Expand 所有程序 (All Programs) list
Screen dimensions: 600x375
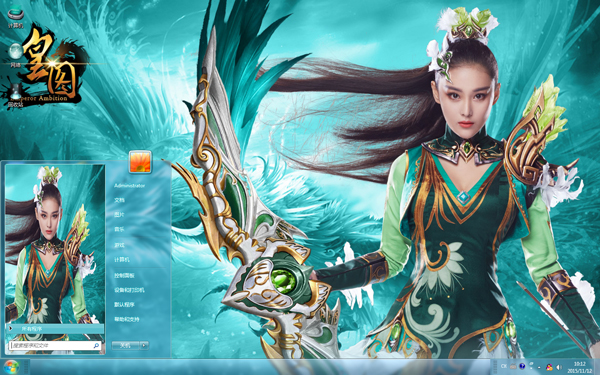click(x=55, y=329)
